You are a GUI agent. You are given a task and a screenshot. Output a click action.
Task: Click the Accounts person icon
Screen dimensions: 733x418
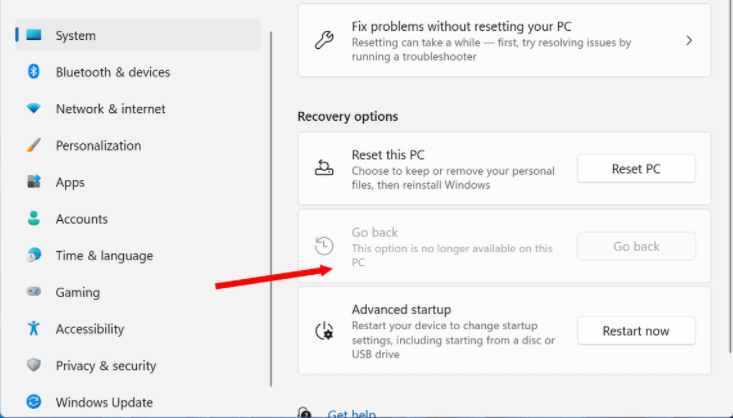pyautogui.click(x=34, y=218)
